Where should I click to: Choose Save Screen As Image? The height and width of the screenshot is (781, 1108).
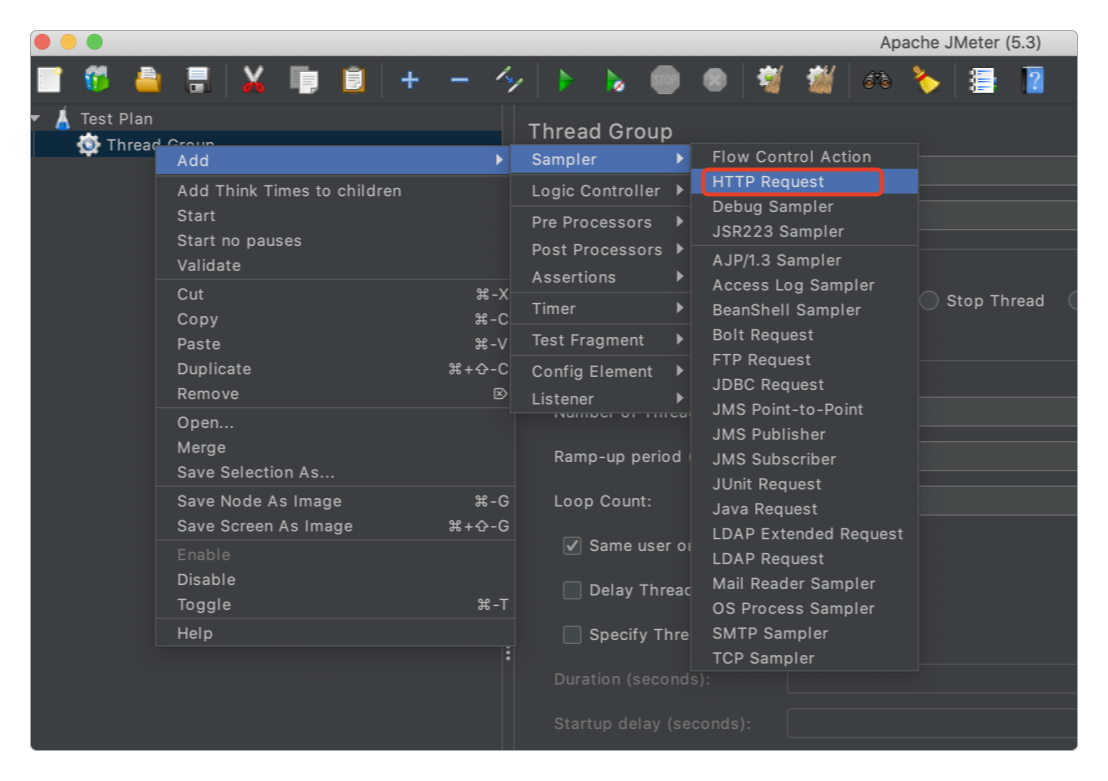334,526
